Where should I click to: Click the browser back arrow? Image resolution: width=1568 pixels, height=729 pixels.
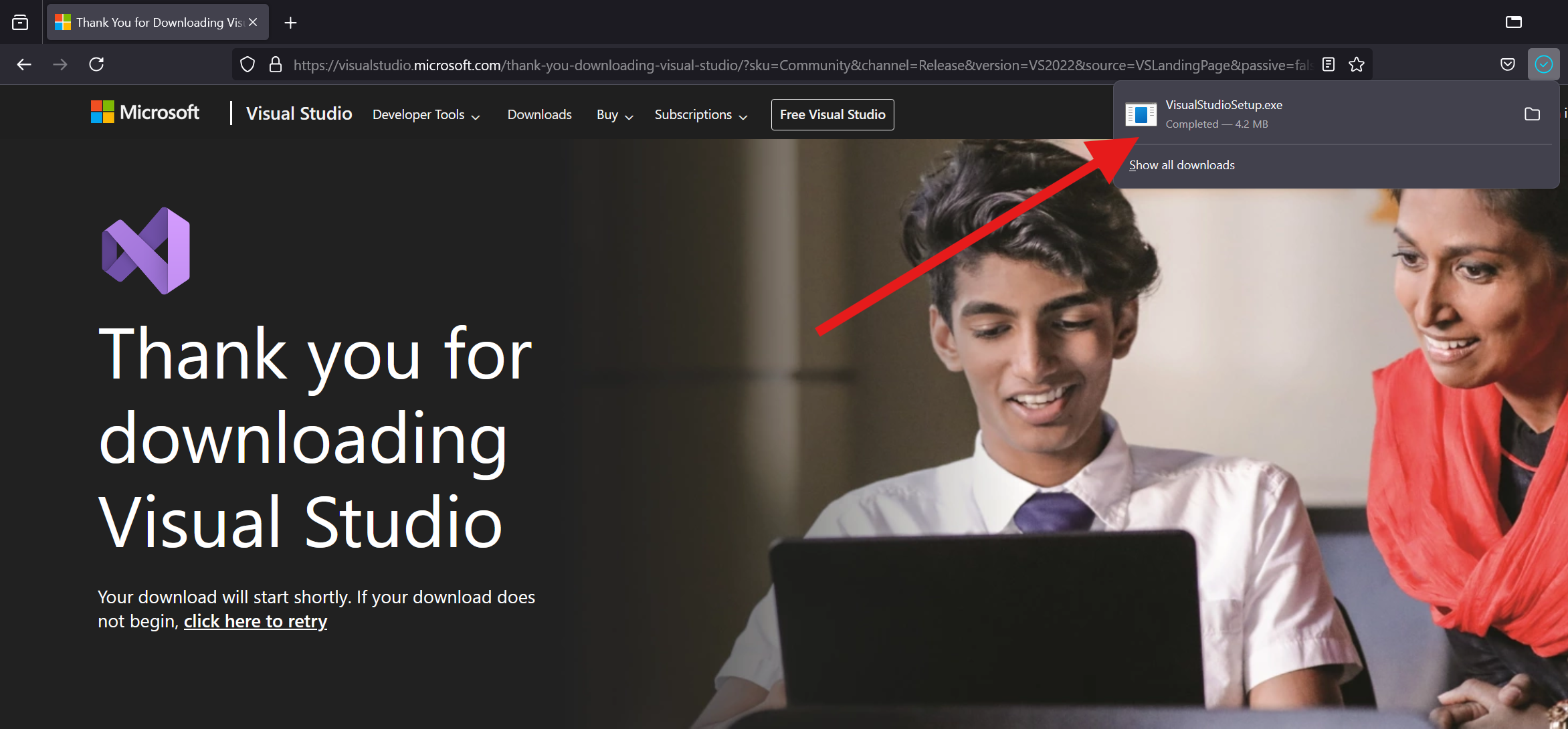tap(24, 64)
